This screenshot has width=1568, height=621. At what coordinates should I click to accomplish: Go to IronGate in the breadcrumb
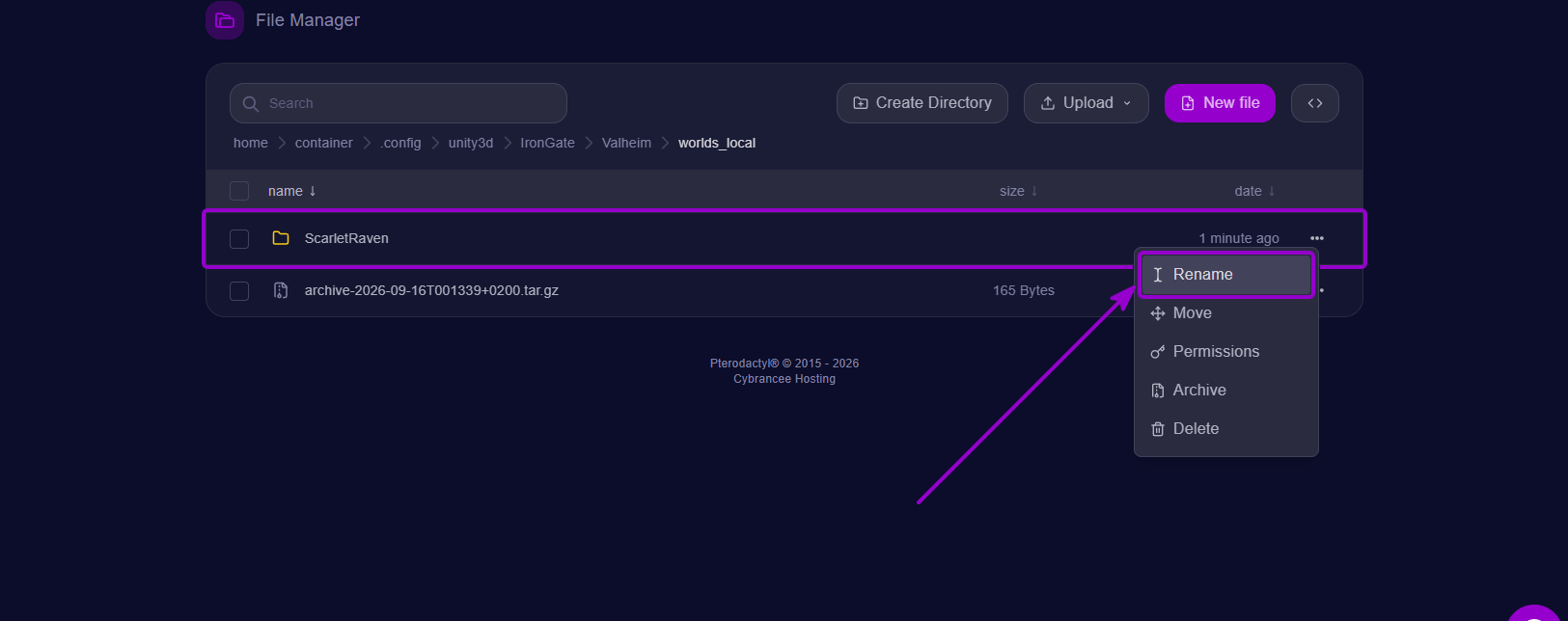[547, 143]
